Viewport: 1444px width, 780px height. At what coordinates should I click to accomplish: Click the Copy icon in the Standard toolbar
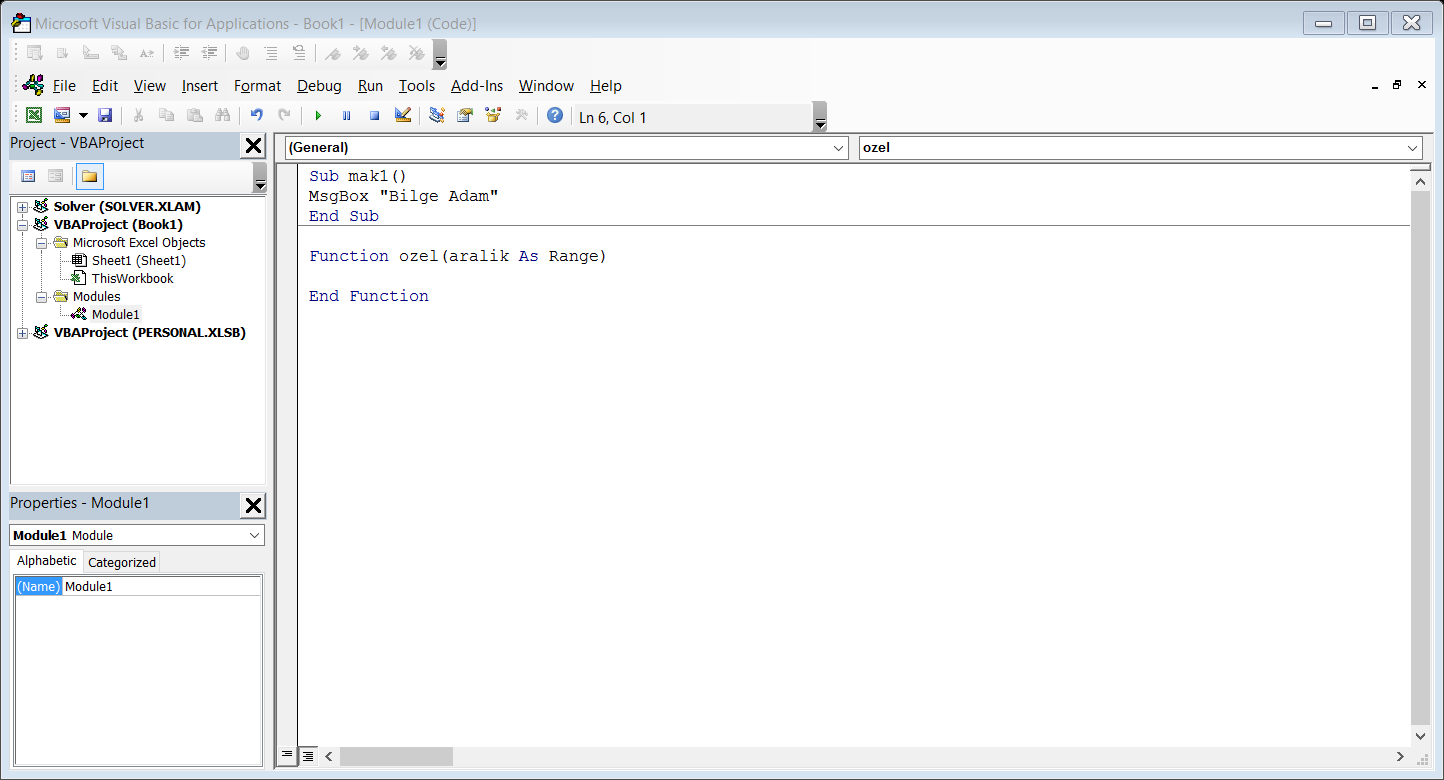[x=167, y=116]
